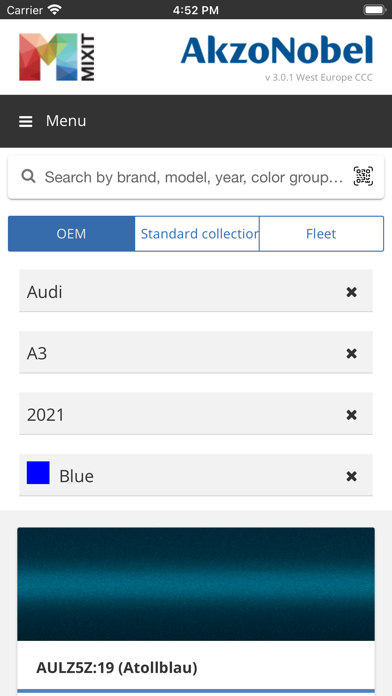Screen dimensions: 392x696
Task: Switch to the Fleet tab
Action: pos(321,233)
